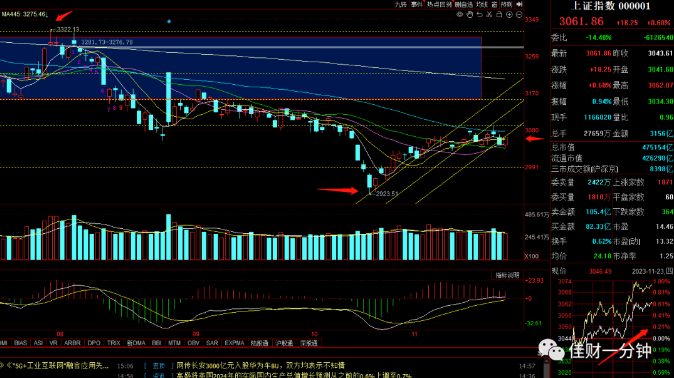The height and width of the screenshot is (378, 674).
Task: Click the 指标说明 button
Action: 507,275
